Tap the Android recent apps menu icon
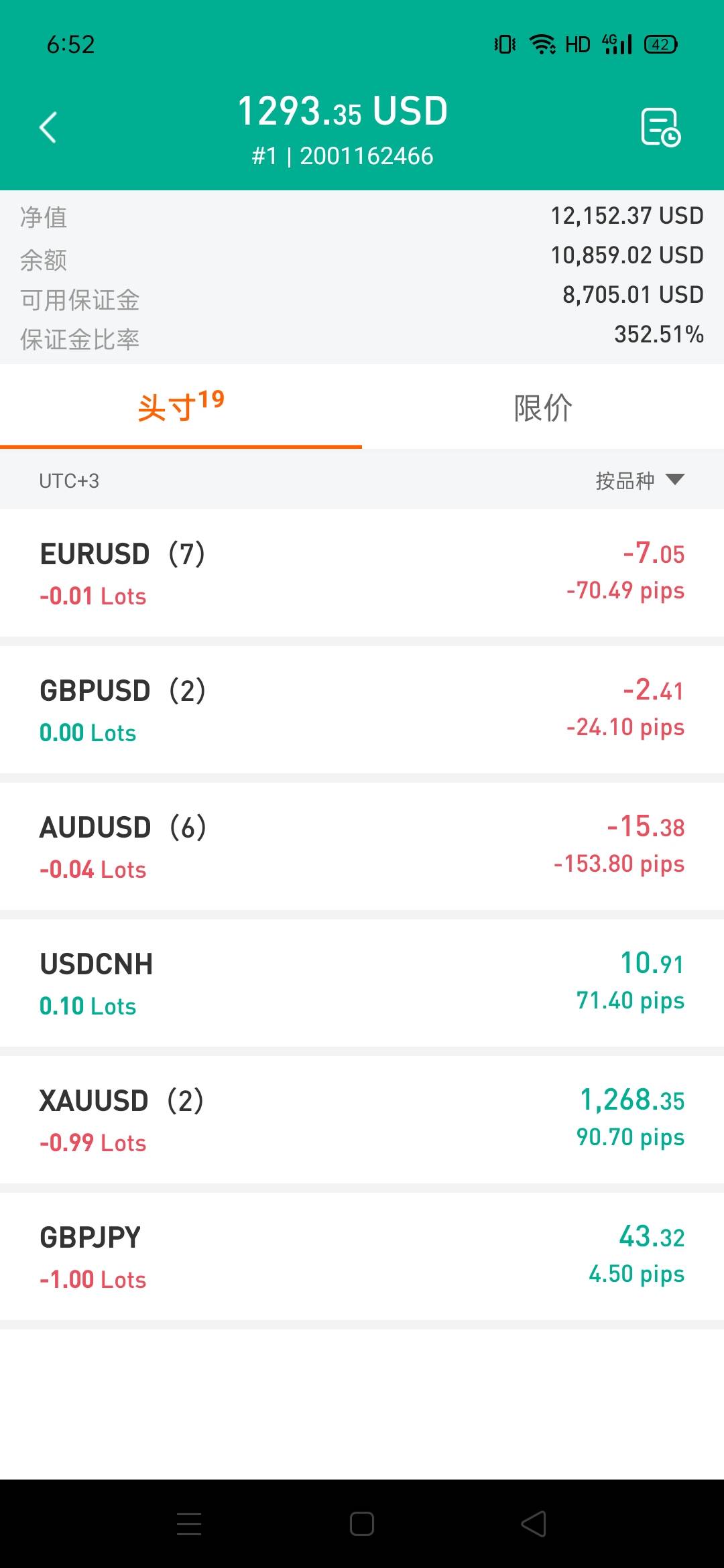Screen dimensions: 724x1568 189,1524
